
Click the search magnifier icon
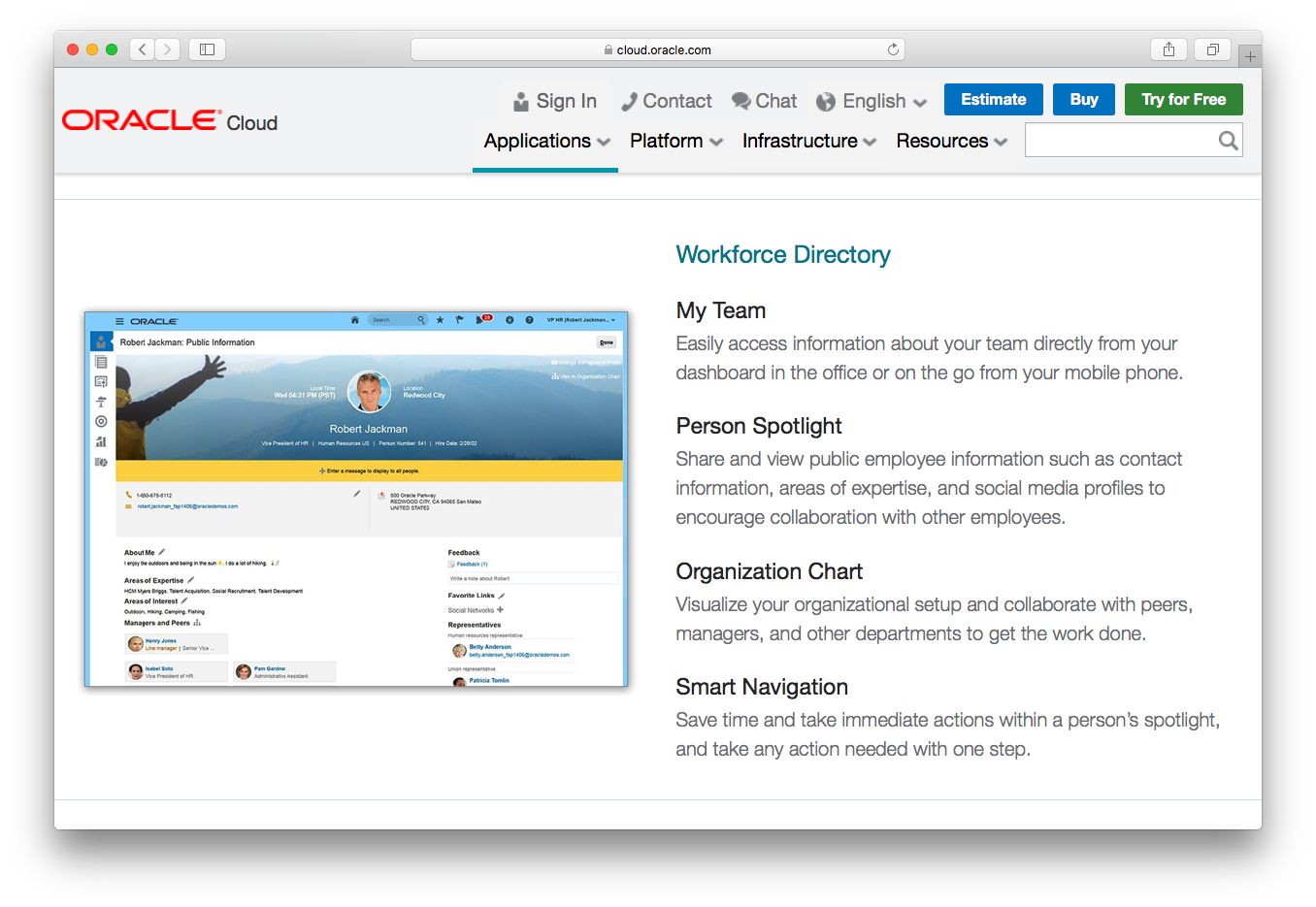click(1228, 141)
